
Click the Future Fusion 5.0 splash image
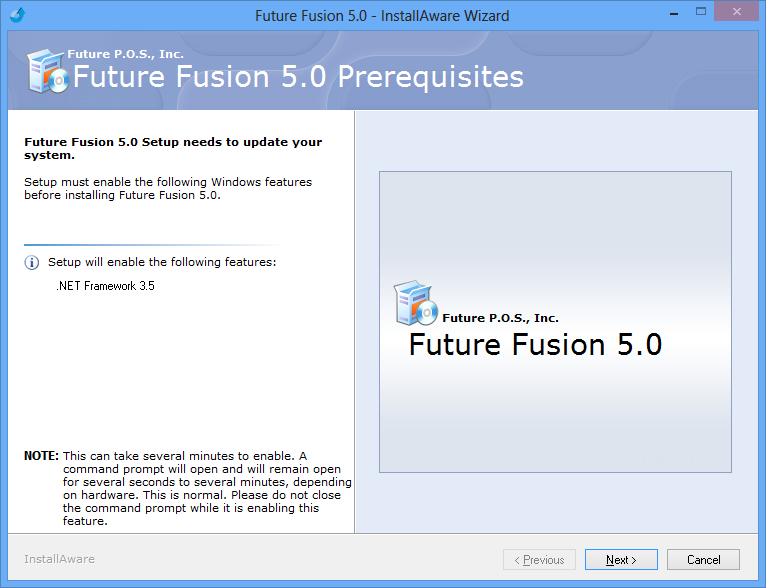pos(555,322)
